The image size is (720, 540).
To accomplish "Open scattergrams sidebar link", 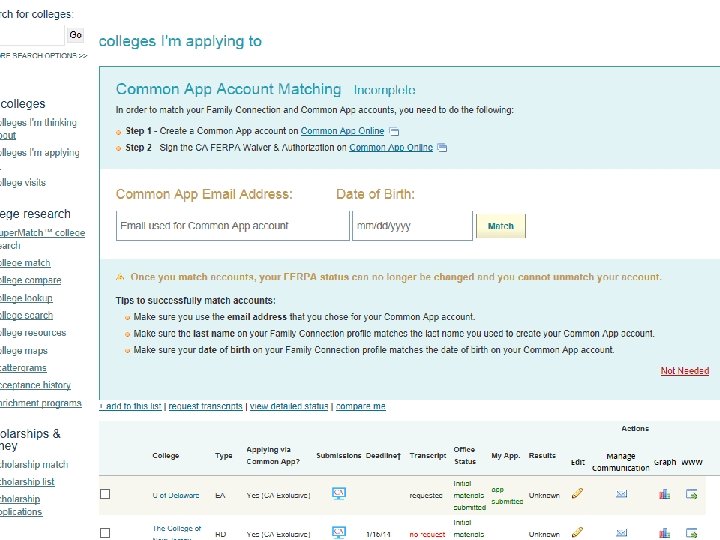I will pyautogui.click(x=23, y=368).
